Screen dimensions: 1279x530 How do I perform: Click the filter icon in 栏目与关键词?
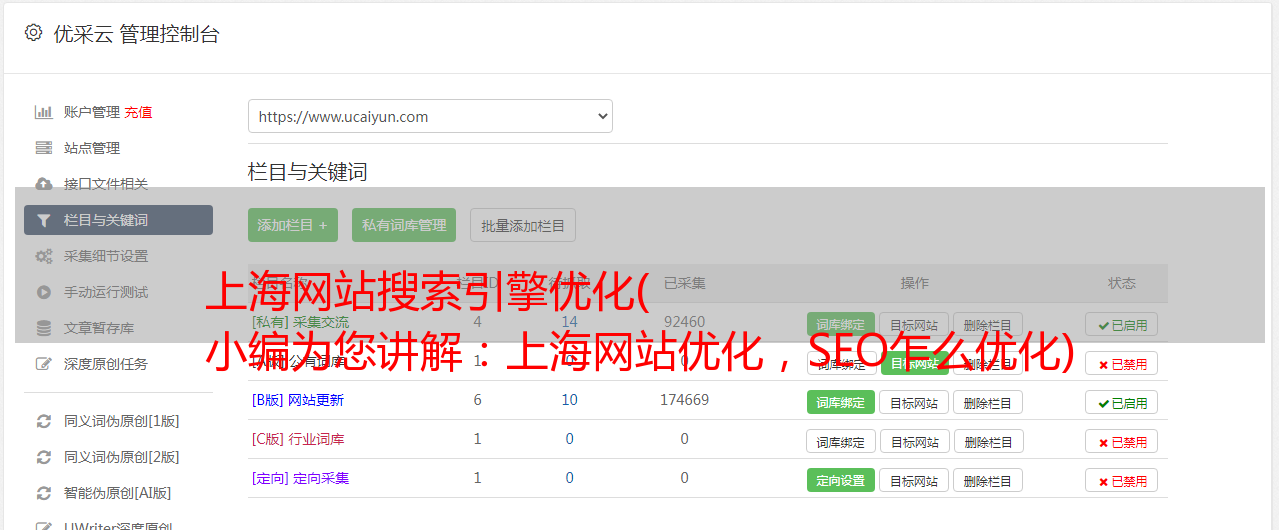(44, 220)
